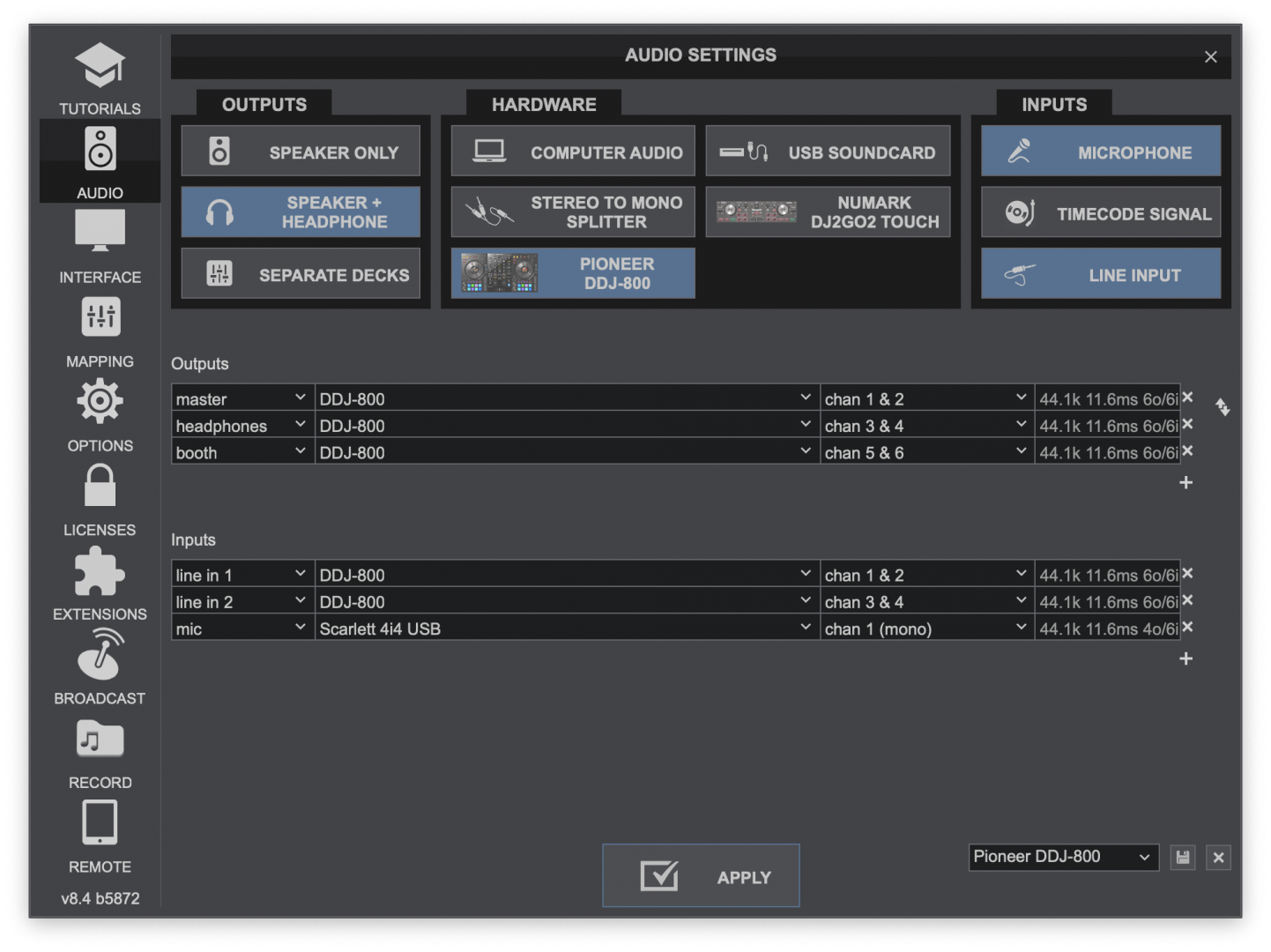Open the Pioneer DDJ-800 config preset dropdown
The image size is (1271, 952).
pyautogui.click(x=1064, y=857)
